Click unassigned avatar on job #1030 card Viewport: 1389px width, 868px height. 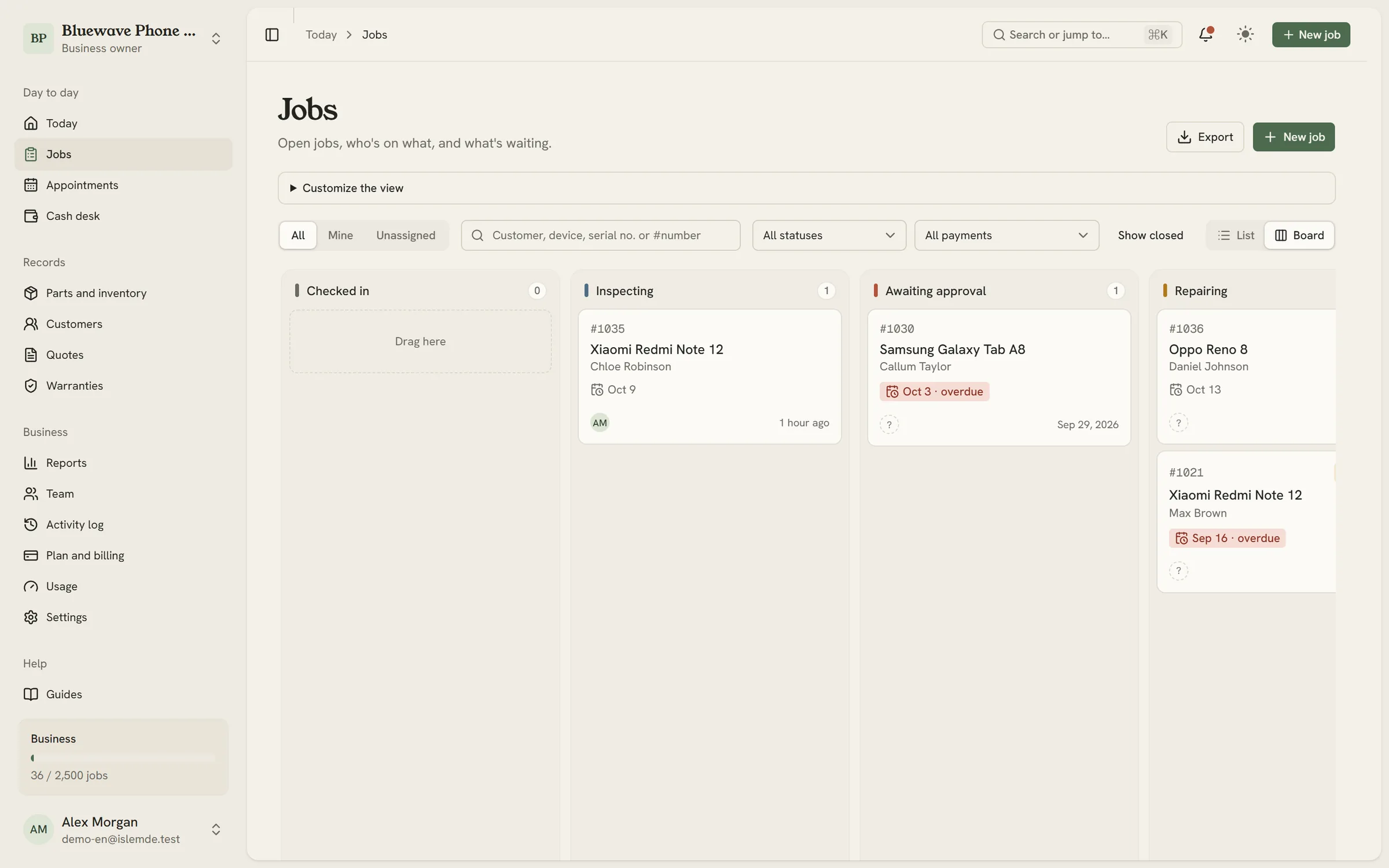[x=889, y=424]
